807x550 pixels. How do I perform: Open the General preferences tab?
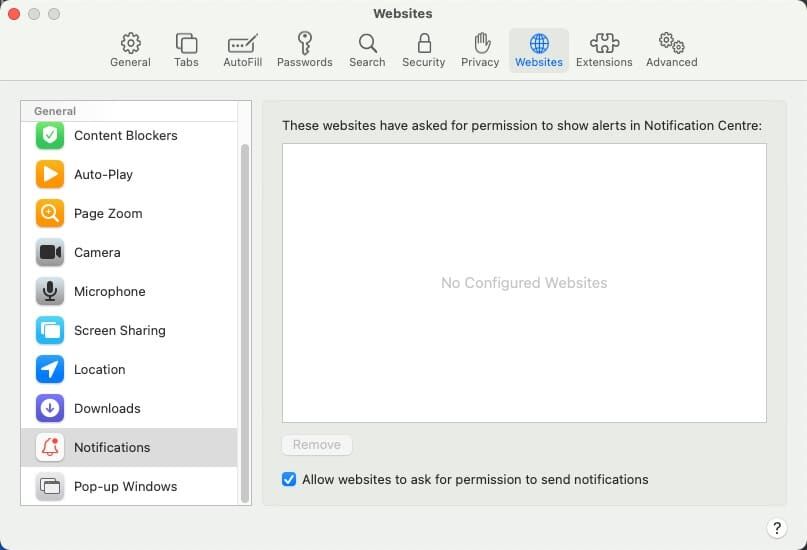pyautogui.click(x=130, y=50)
